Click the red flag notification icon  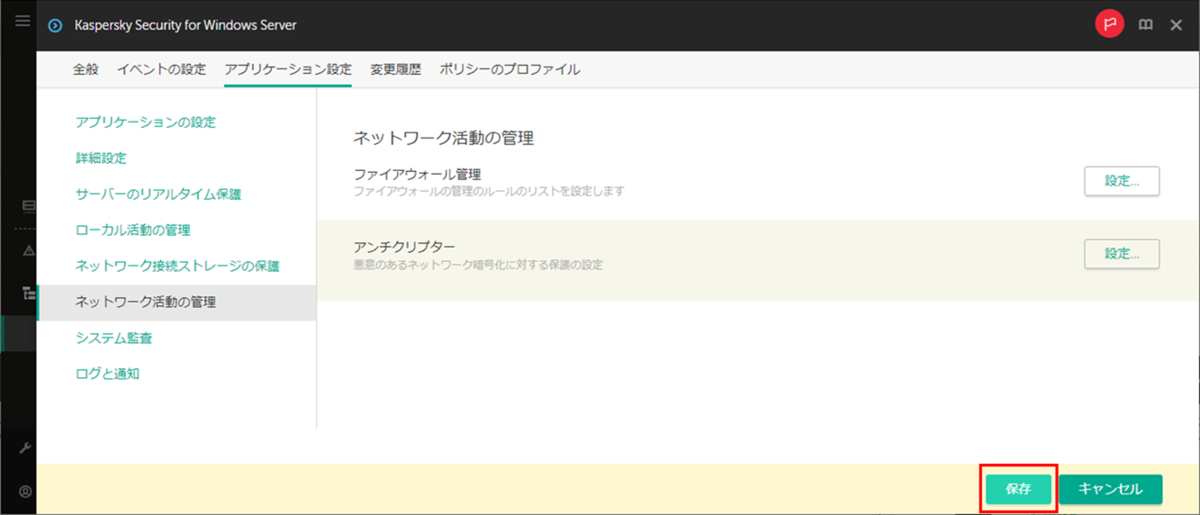tap(1109, 25)
